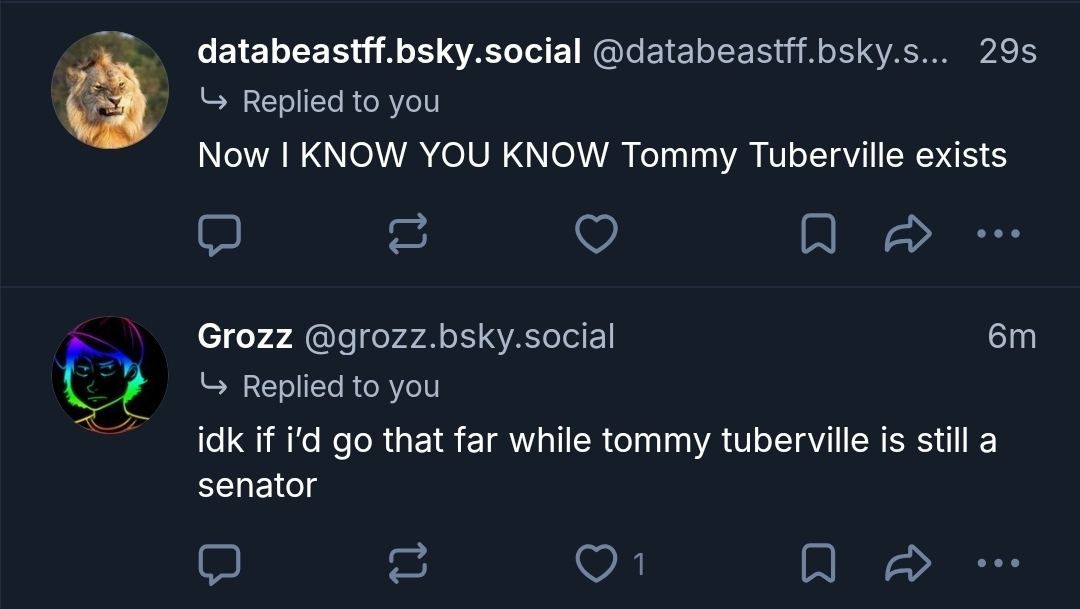Share databeastff's post
The height and width of the screenshot is (609, 1080).
pos(908,234)
